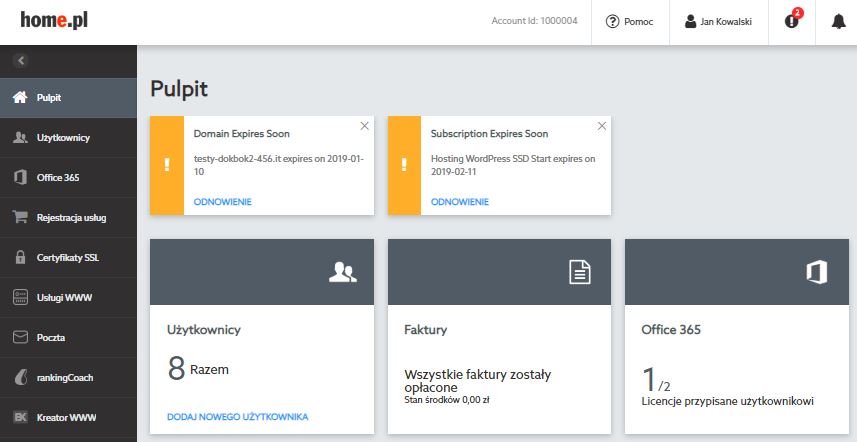This screenshot has width=857, height=442.
Task: Click the shopping cart icon in sidebar
Action: [x=20, y=217]
